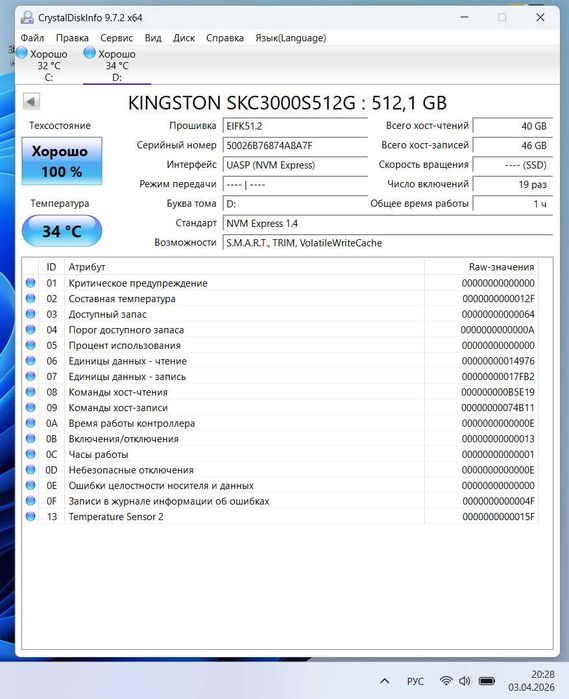
Task: Click status icon of Команды хост-чтения row
Action: click(x=30, y=392)
